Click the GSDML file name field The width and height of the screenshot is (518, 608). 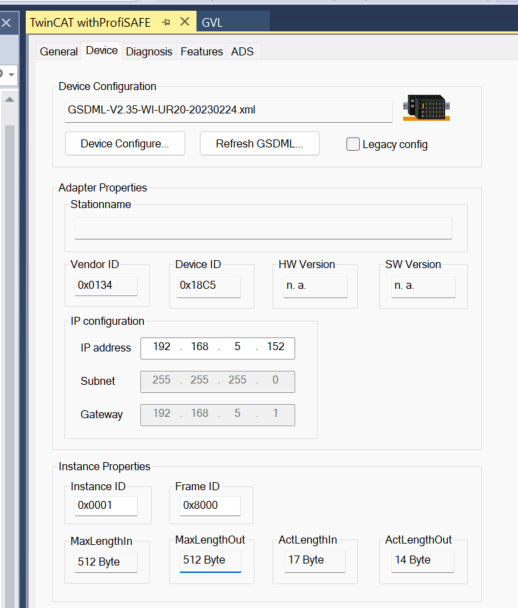click(x=228, y=111)
